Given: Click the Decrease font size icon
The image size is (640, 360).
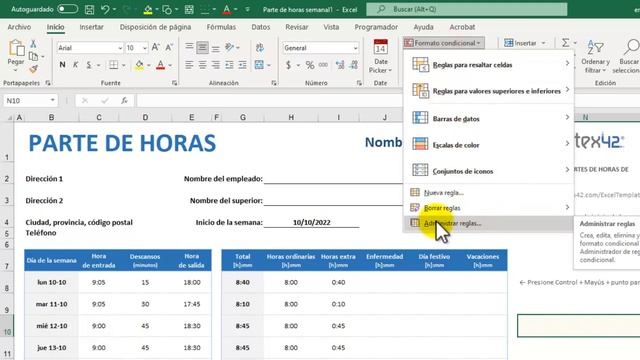Looking at the screenshot, I should pyautogui.click(x=169, y=48).
